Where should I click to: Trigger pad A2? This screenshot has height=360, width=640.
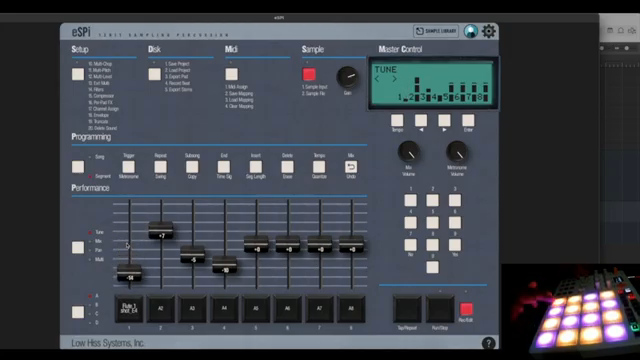coord(160,309)
